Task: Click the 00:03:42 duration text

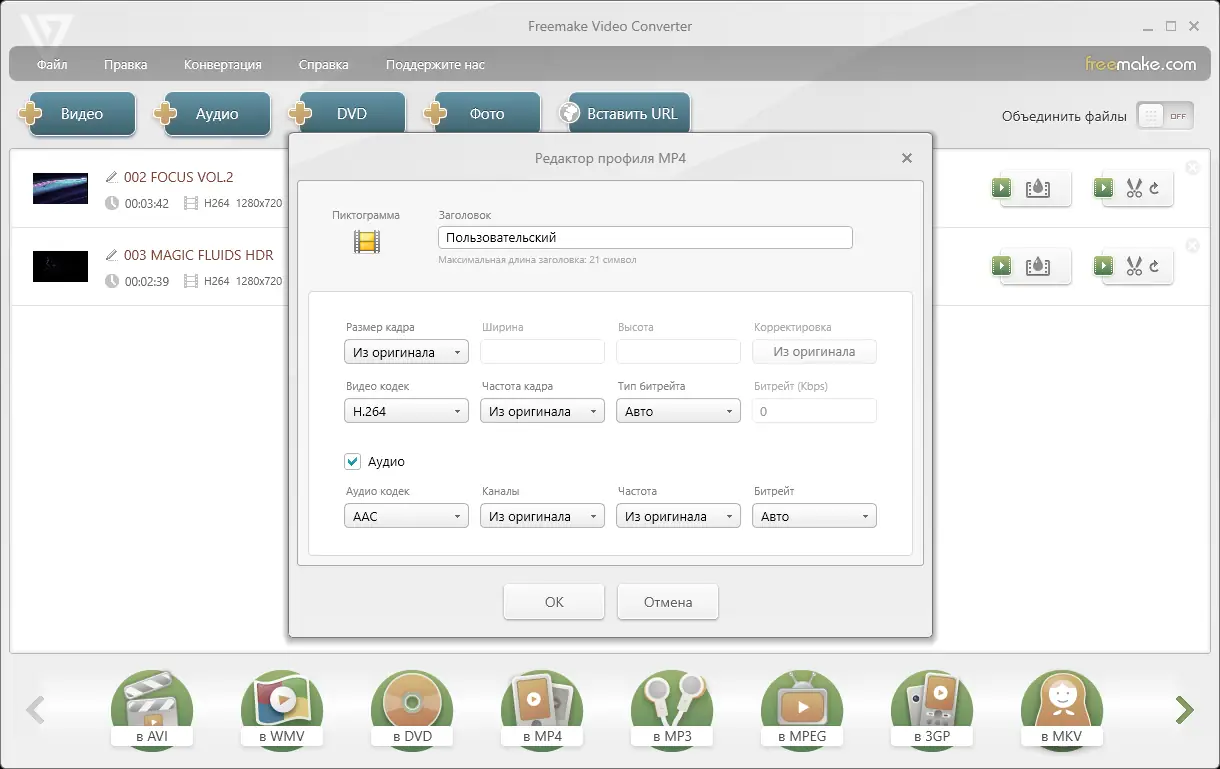Action: 147,203
